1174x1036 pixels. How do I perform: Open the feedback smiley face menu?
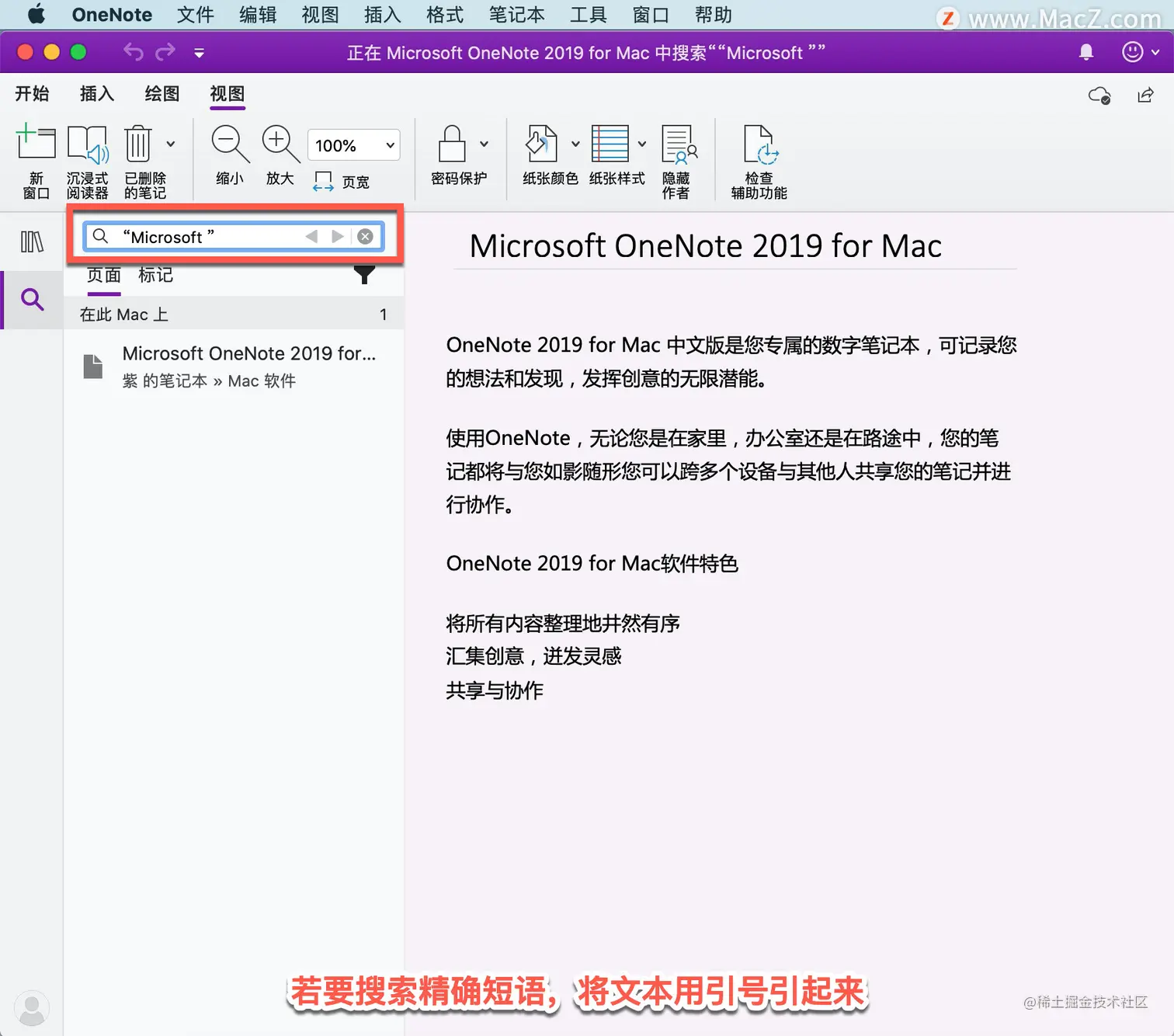[x=1141, y=52]
